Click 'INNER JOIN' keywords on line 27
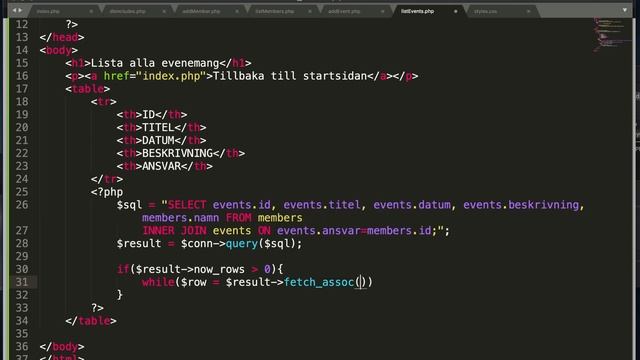This screenshot has height=360, width=640. click(x=174, y=231)
